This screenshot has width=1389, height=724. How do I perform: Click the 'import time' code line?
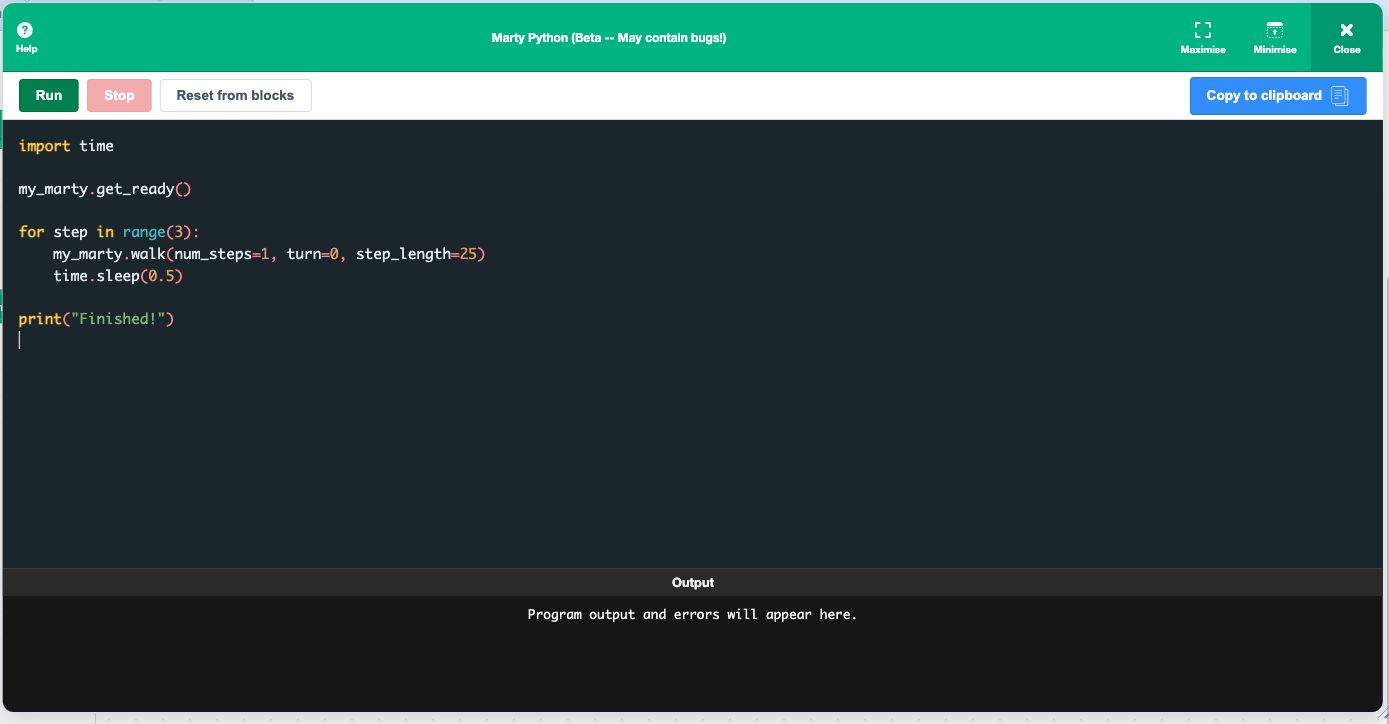coord(66,146)
